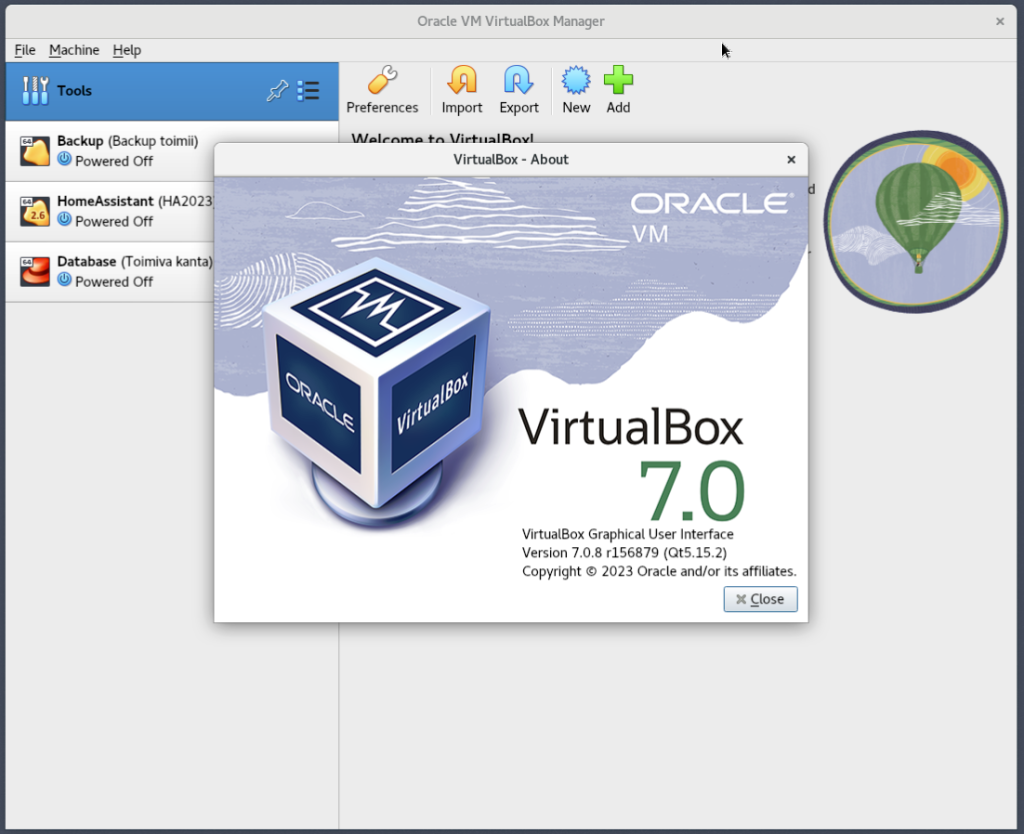This screenshot has width=1024, height=834.
Task: Open Preferences from the toolbar
Action: [x=382, y=90]
